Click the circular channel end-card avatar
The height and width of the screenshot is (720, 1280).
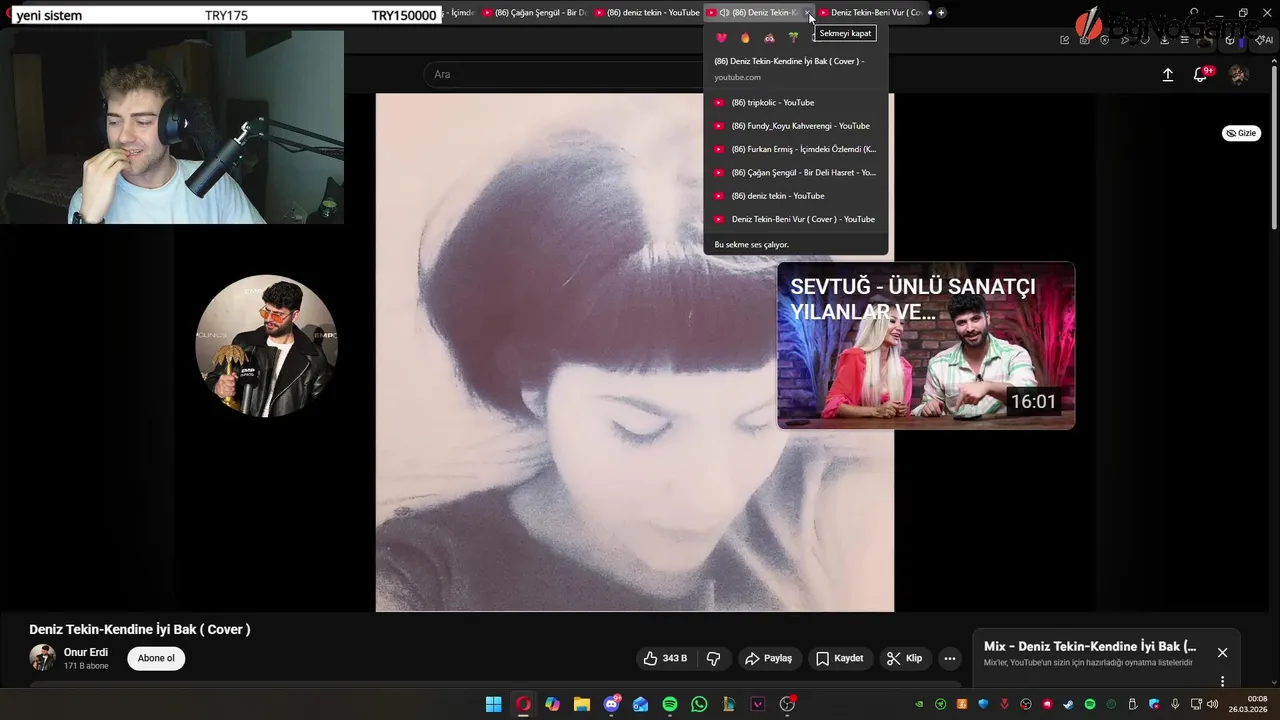(x=266, y=345)
